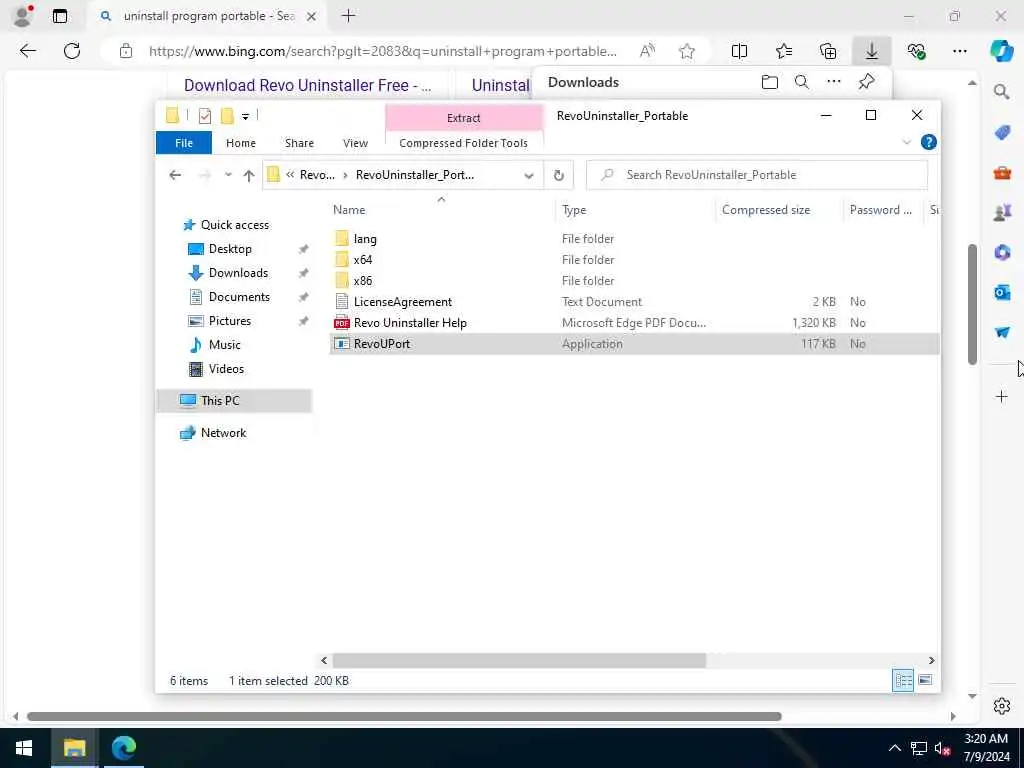The width and height of the screenshot is (1024, 768).
Task: Open Downloads in navigation pane
Action: pos(238,273)
